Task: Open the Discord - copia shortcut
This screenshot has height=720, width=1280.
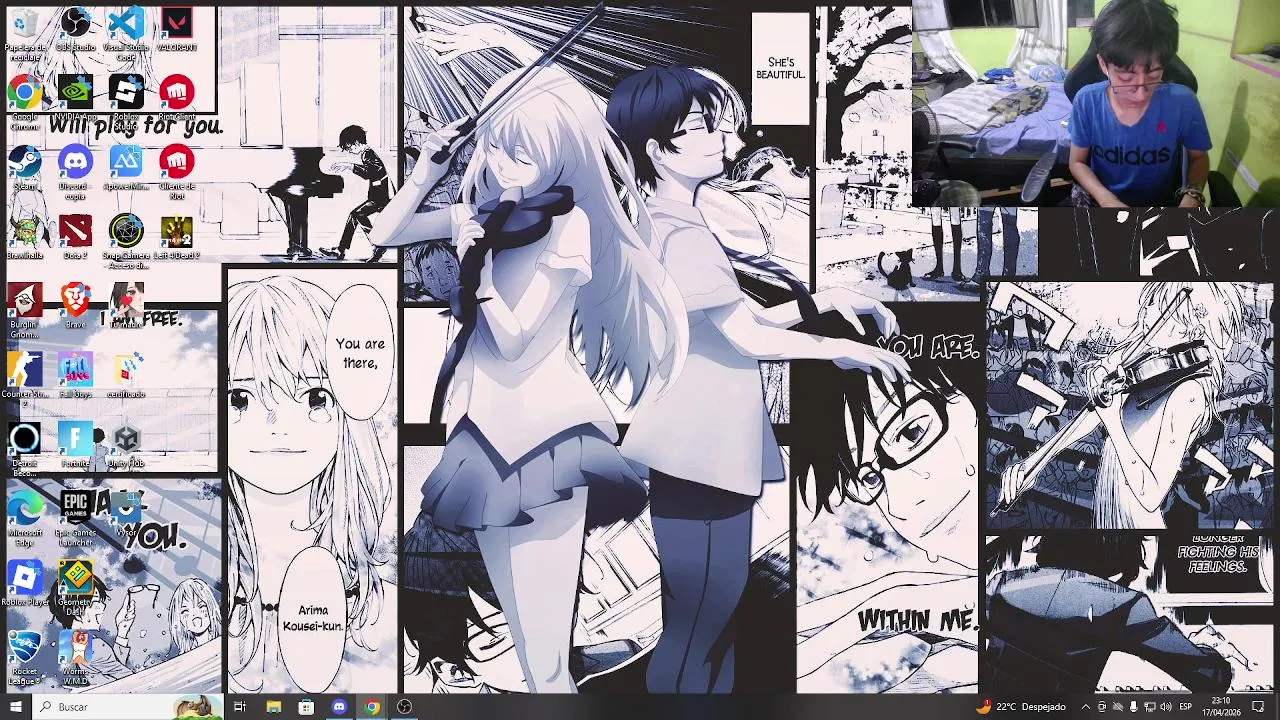Action: tap(75, 172)
